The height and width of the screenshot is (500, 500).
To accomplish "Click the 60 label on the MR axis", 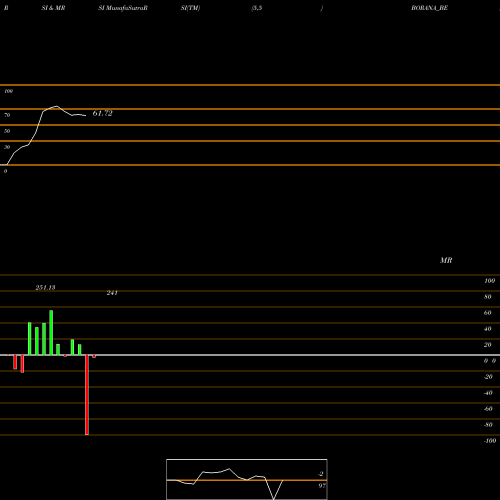I will [x=487, y=313].
